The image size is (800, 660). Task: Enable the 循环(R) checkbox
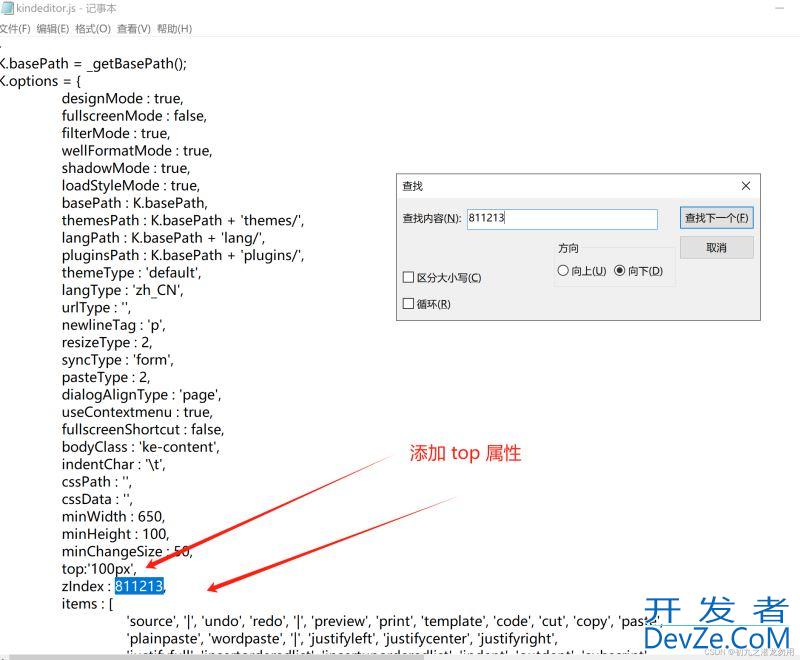(408, 303)
